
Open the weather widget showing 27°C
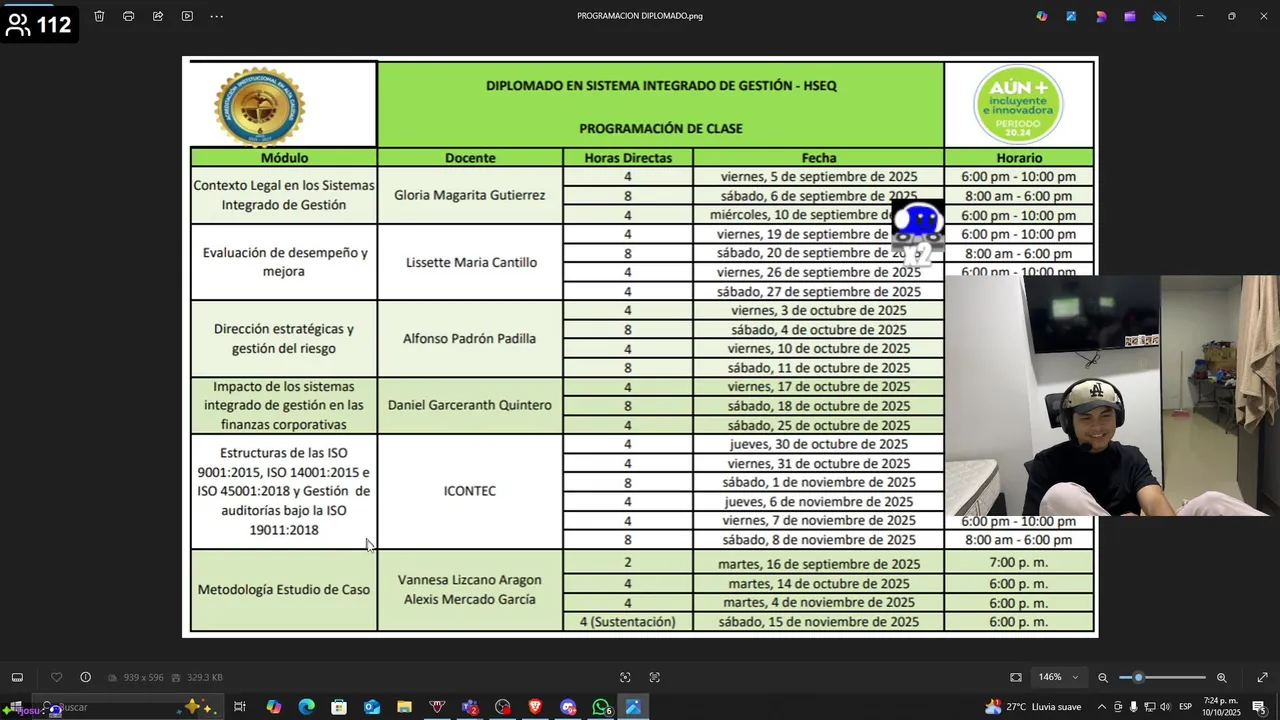point(1033,707)
